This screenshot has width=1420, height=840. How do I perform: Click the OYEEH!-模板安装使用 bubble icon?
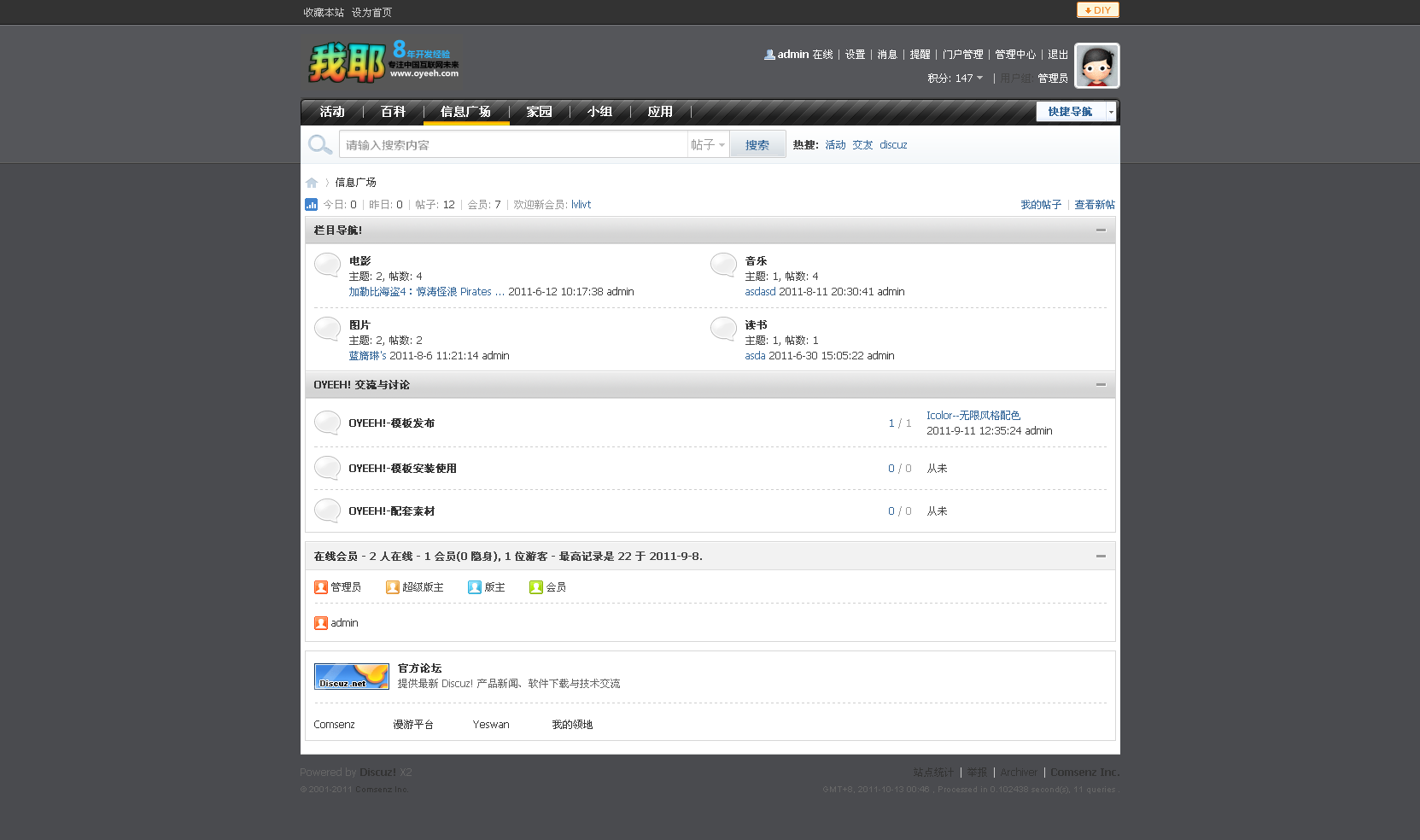327,469
